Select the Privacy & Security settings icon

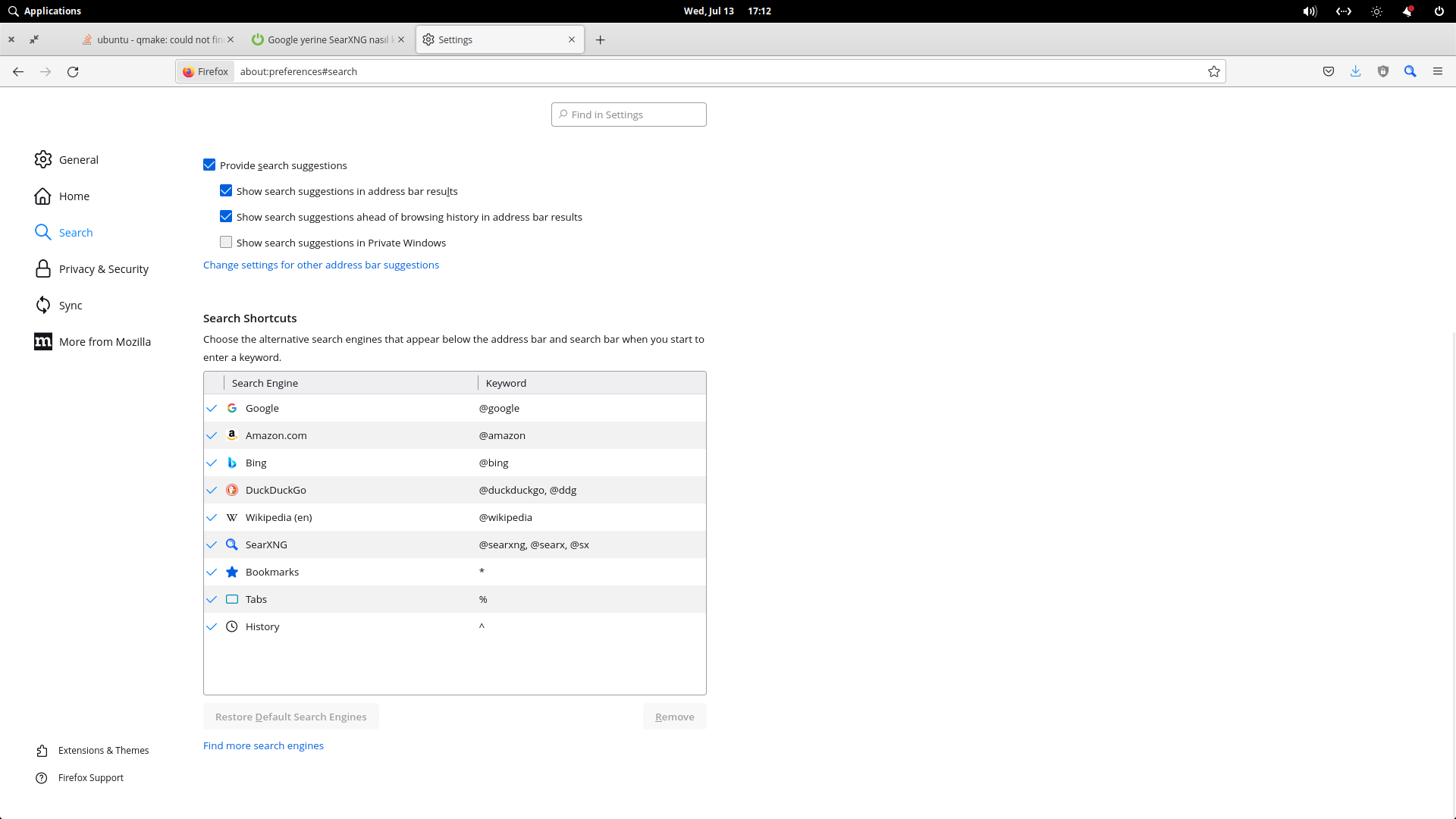click(43, 268)
